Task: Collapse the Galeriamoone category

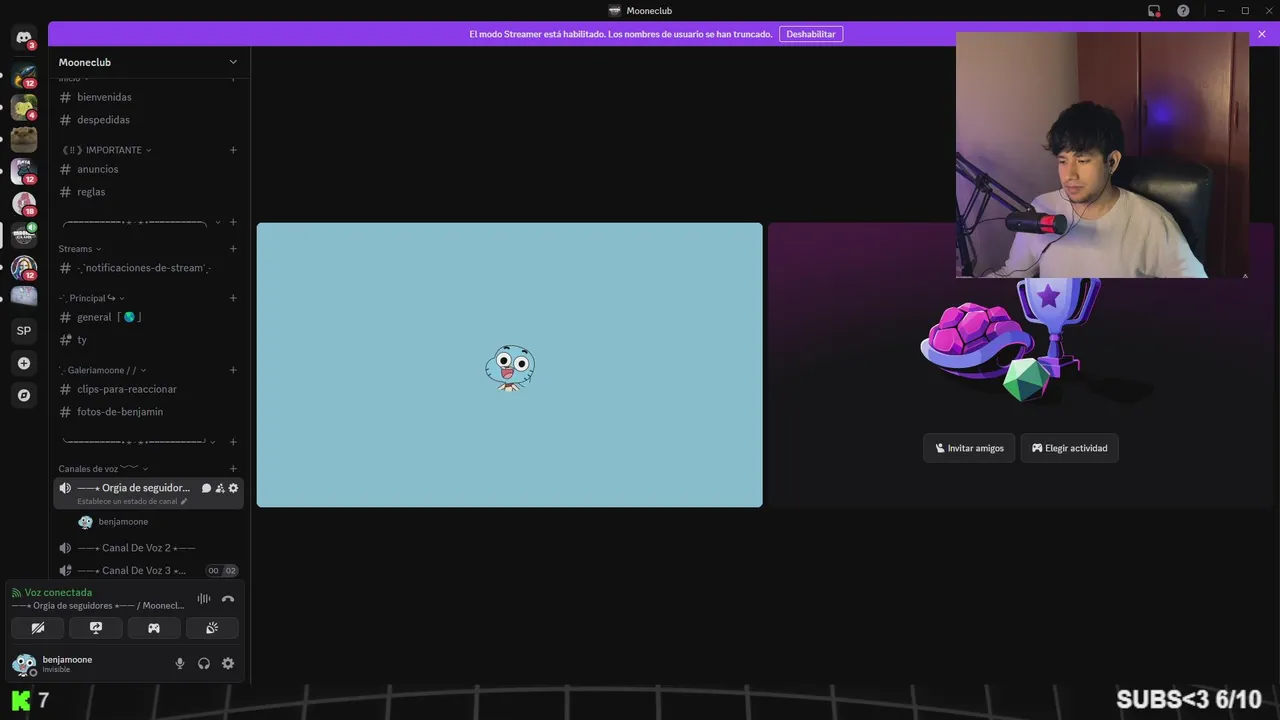Action: tap(103, 370)
